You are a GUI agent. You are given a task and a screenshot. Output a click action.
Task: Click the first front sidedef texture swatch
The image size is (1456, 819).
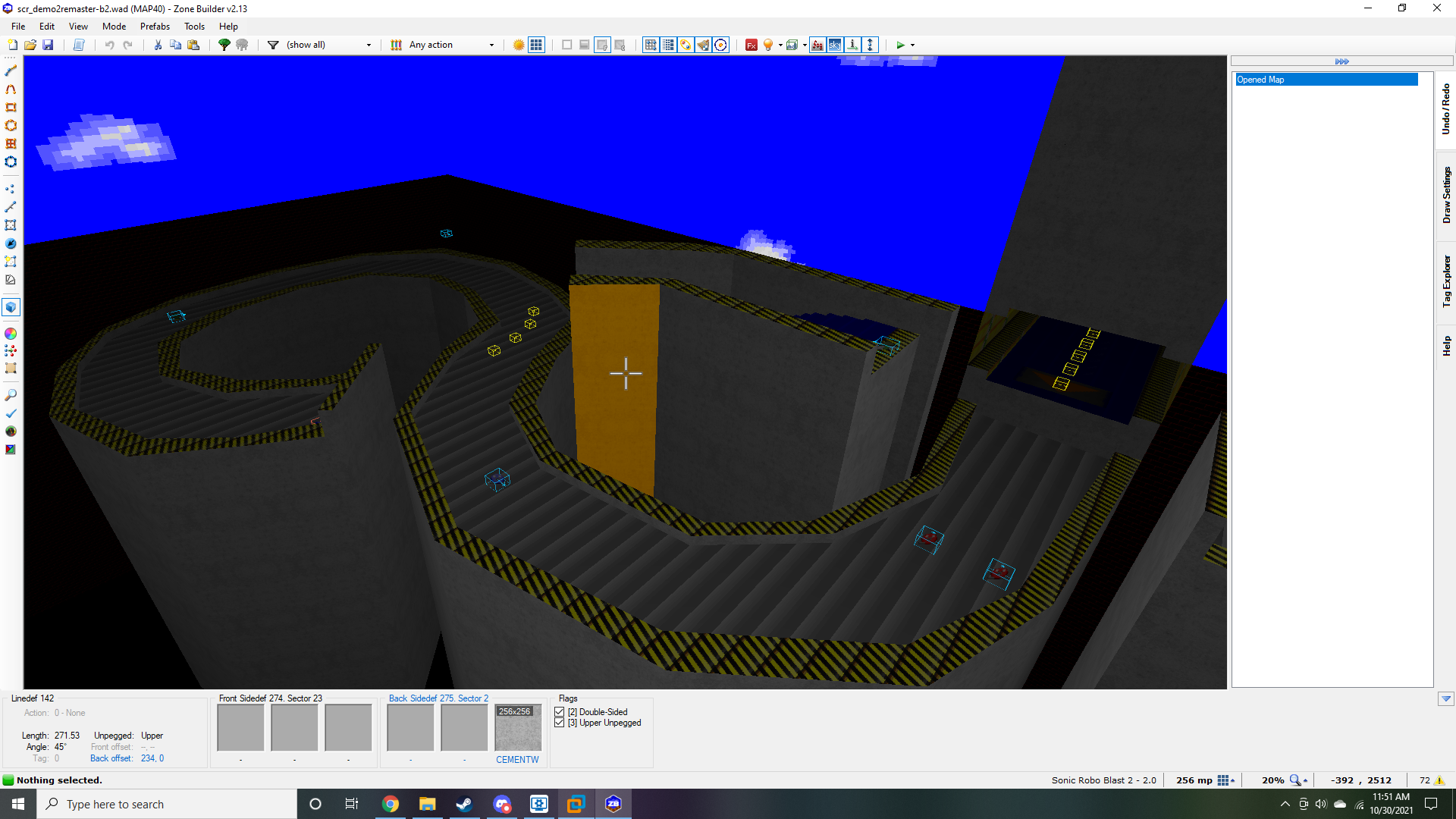[x=240, y=728]
